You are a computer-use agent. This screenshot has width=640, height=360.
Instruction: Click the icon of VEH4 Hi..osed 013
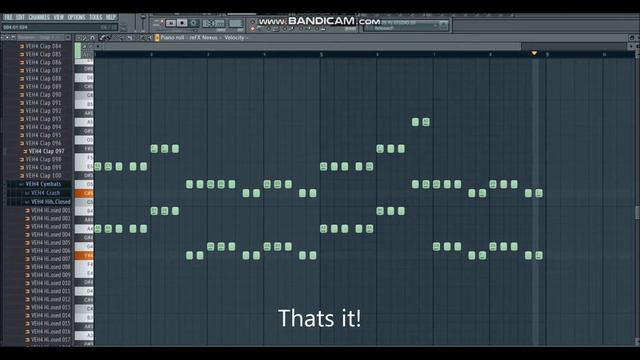click(x=28, y=307)
